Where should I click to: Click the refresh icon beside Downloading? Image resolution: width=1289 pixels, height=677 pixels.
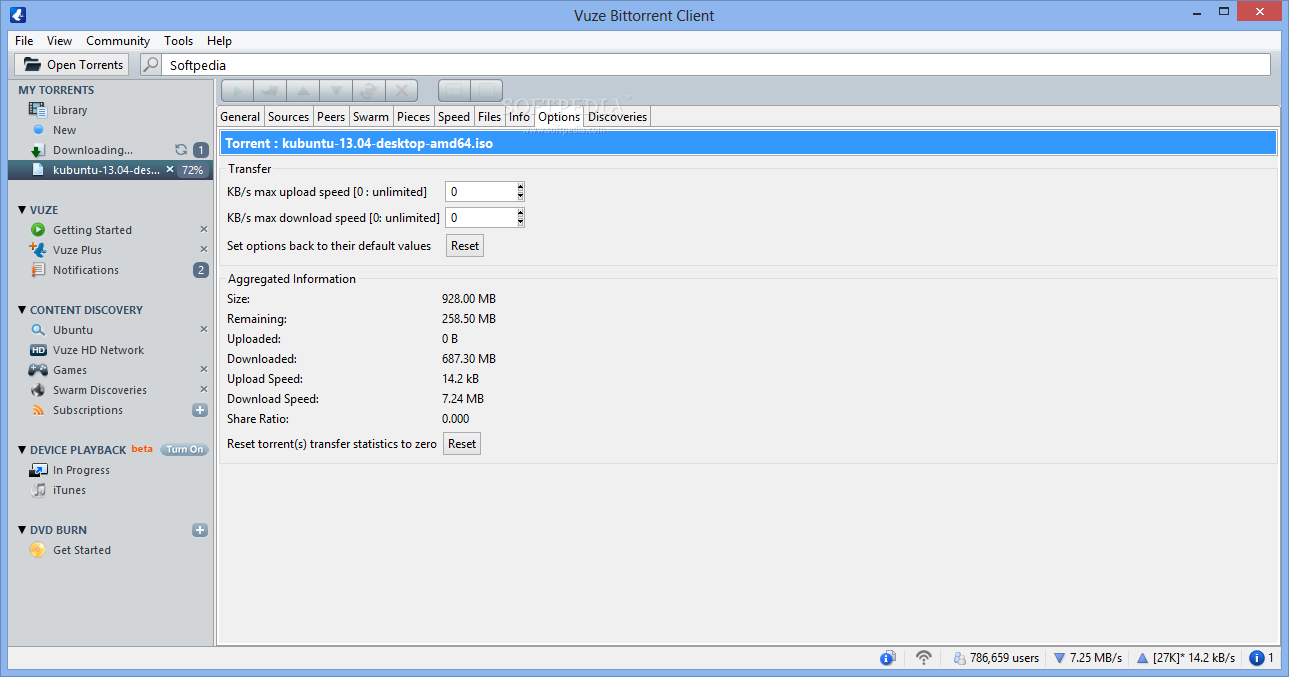[181, 150]
